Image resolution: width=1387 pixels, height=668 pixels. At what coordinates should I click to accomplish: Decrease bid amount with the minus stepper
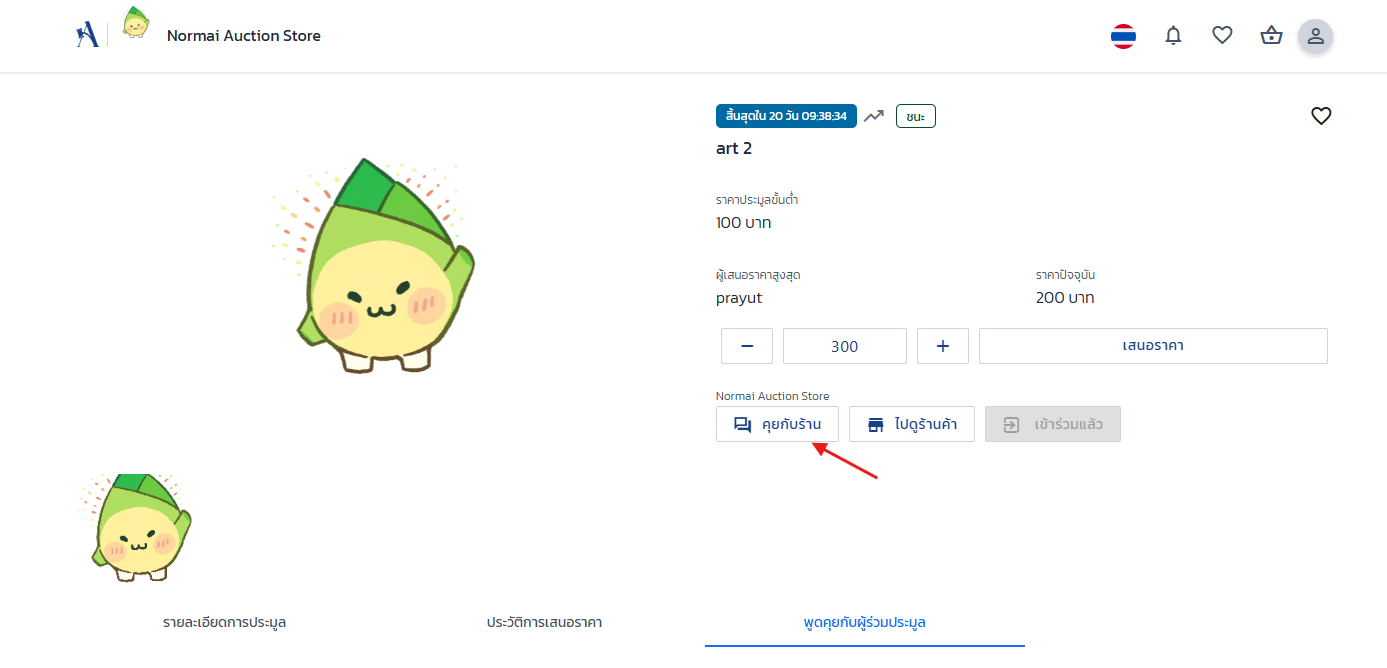tap(746, 346)
